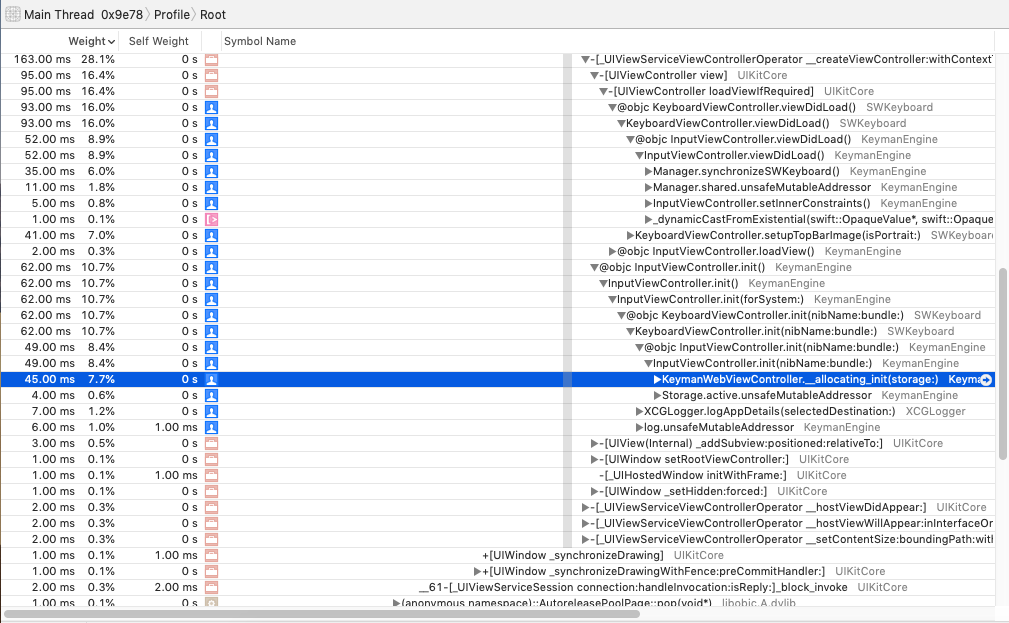Click the person badge on the highlighted 45.00 ms row

(210, 379)
